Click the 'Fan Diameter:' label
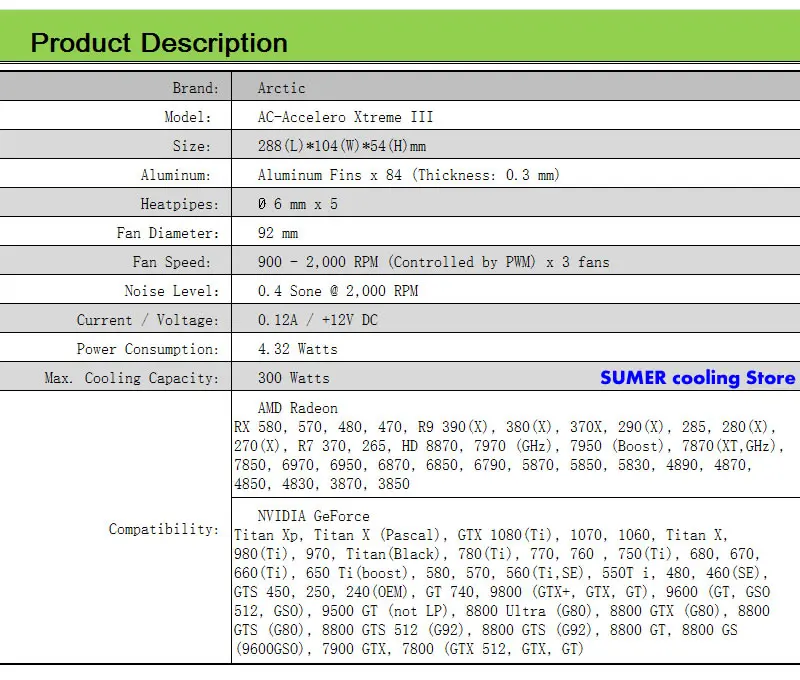800x680 pixels. [168, 233]
